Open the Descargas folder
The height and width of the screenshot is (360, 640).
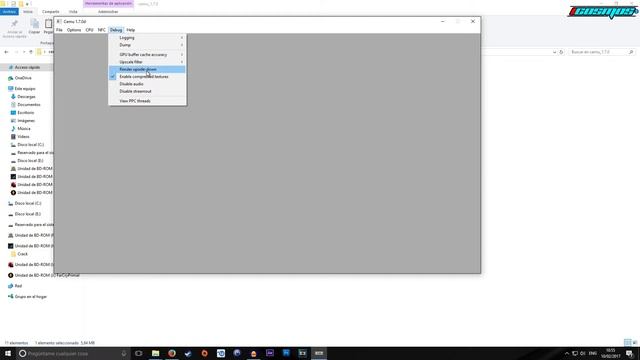[x=26, y=97]
